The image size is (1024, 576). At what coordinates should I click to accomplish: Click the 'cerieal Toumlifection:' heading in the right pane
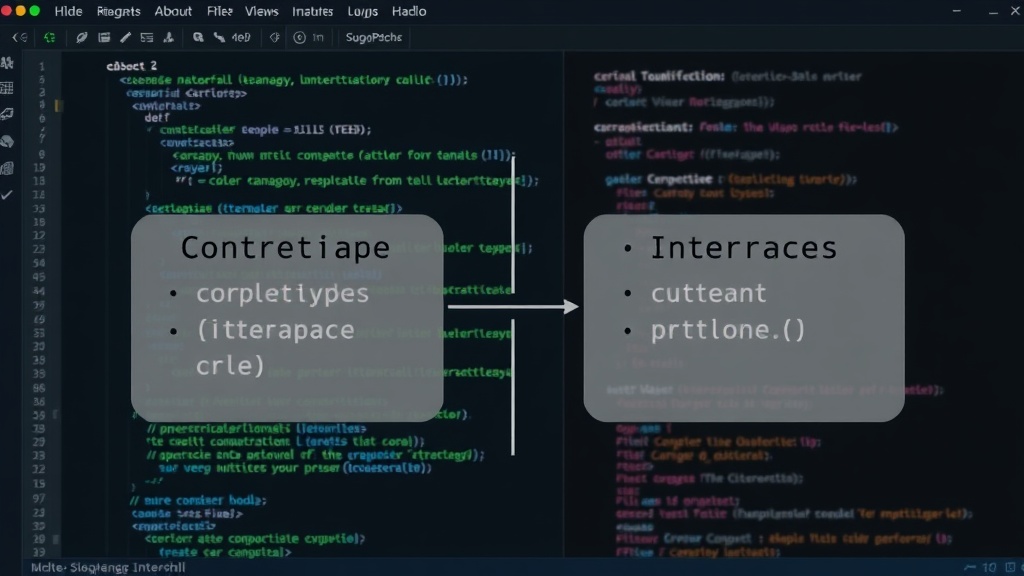[659, 76]
